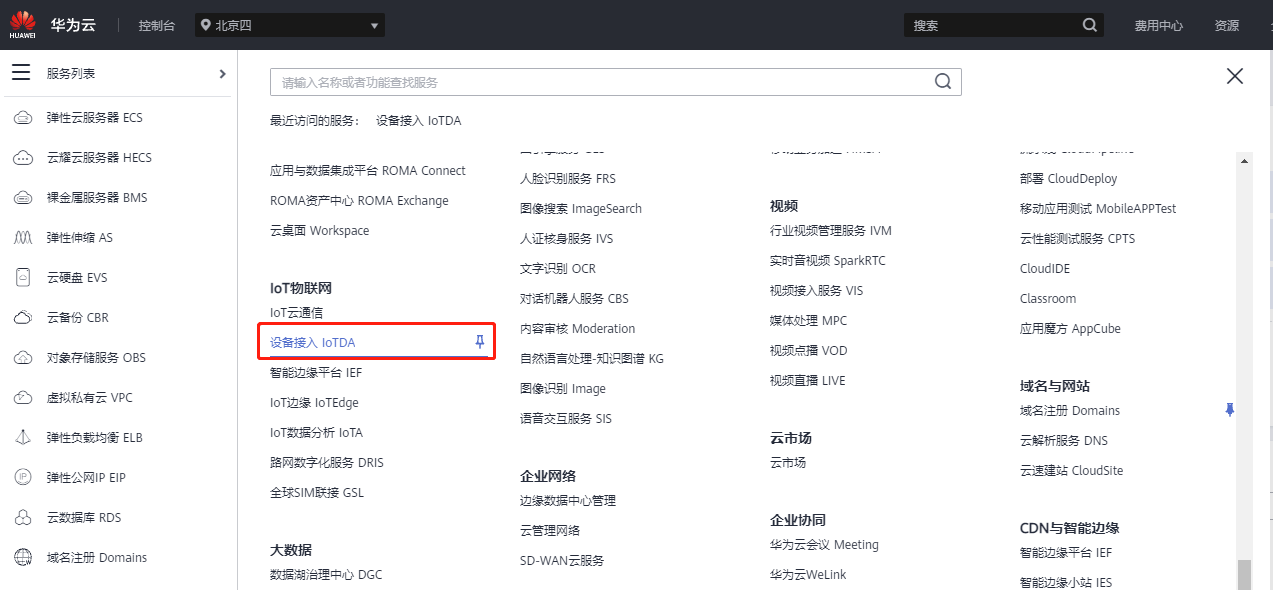Open ROMA资产中心 ROMA Exchange
1273x590 pixels.
coord(359,200)
